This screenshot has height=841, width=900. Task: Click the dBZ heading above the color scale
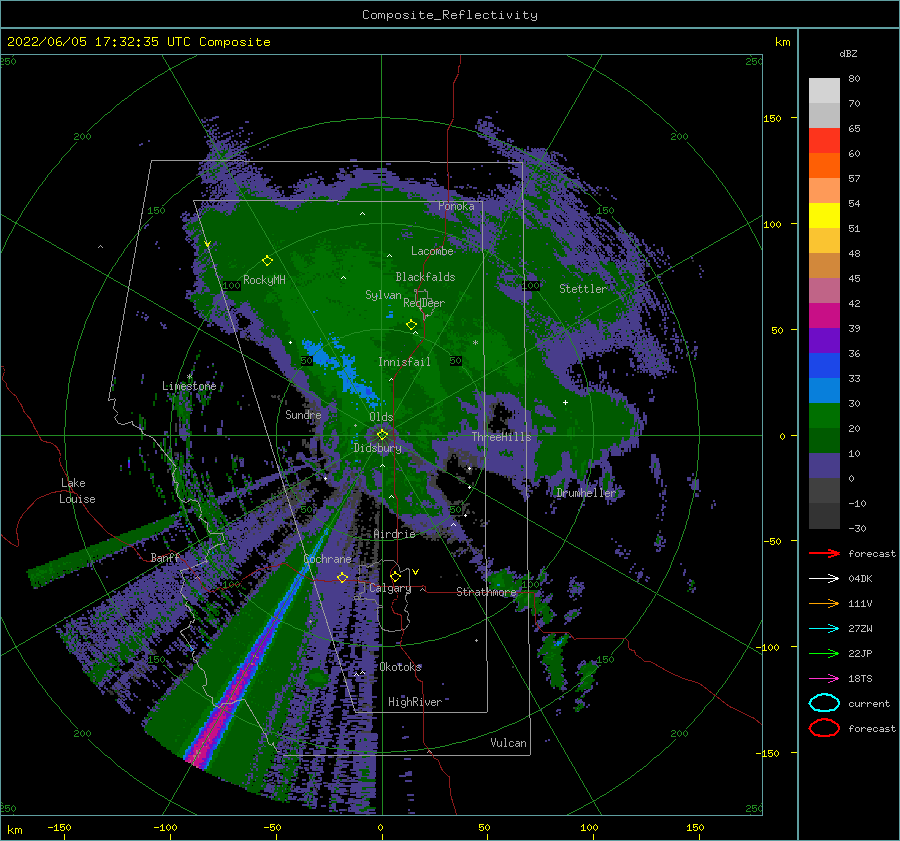pos(848,53)
